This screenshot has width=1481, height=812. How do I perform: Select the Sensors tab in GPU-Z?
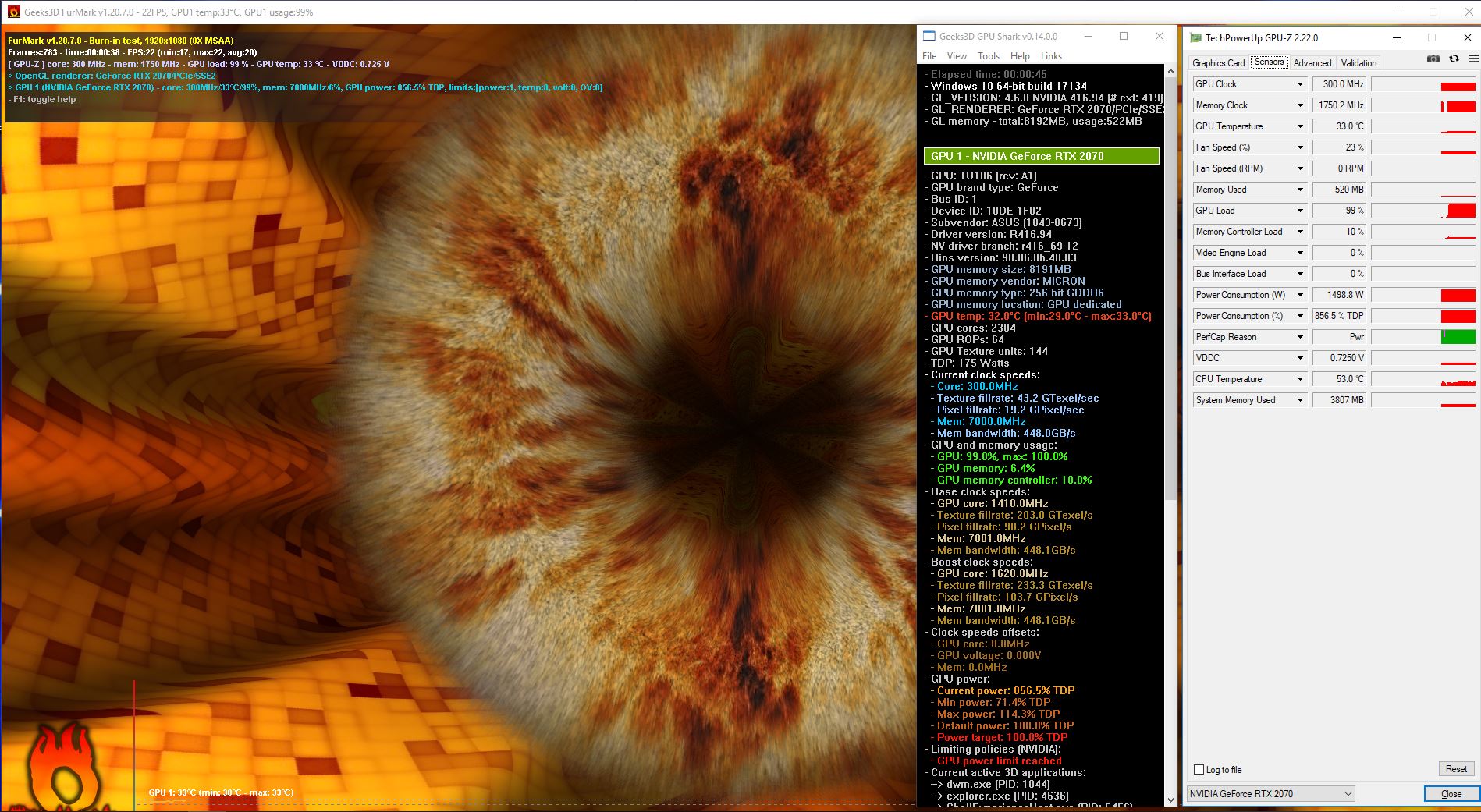pyautogui.click(x=1269, y=62)
